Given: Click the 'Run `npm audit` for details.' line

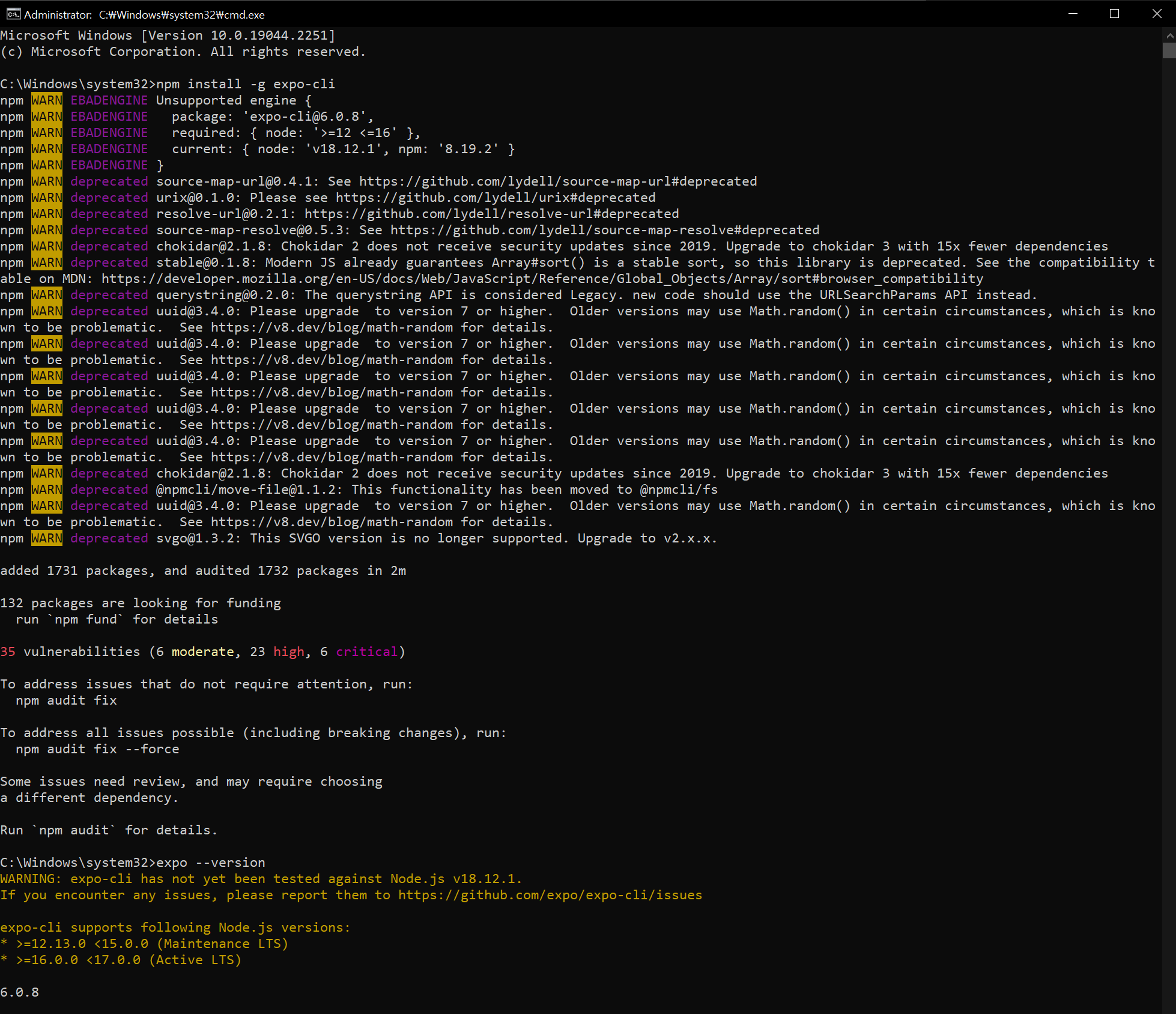Looking at the screenshot, I should click(109, 830).
